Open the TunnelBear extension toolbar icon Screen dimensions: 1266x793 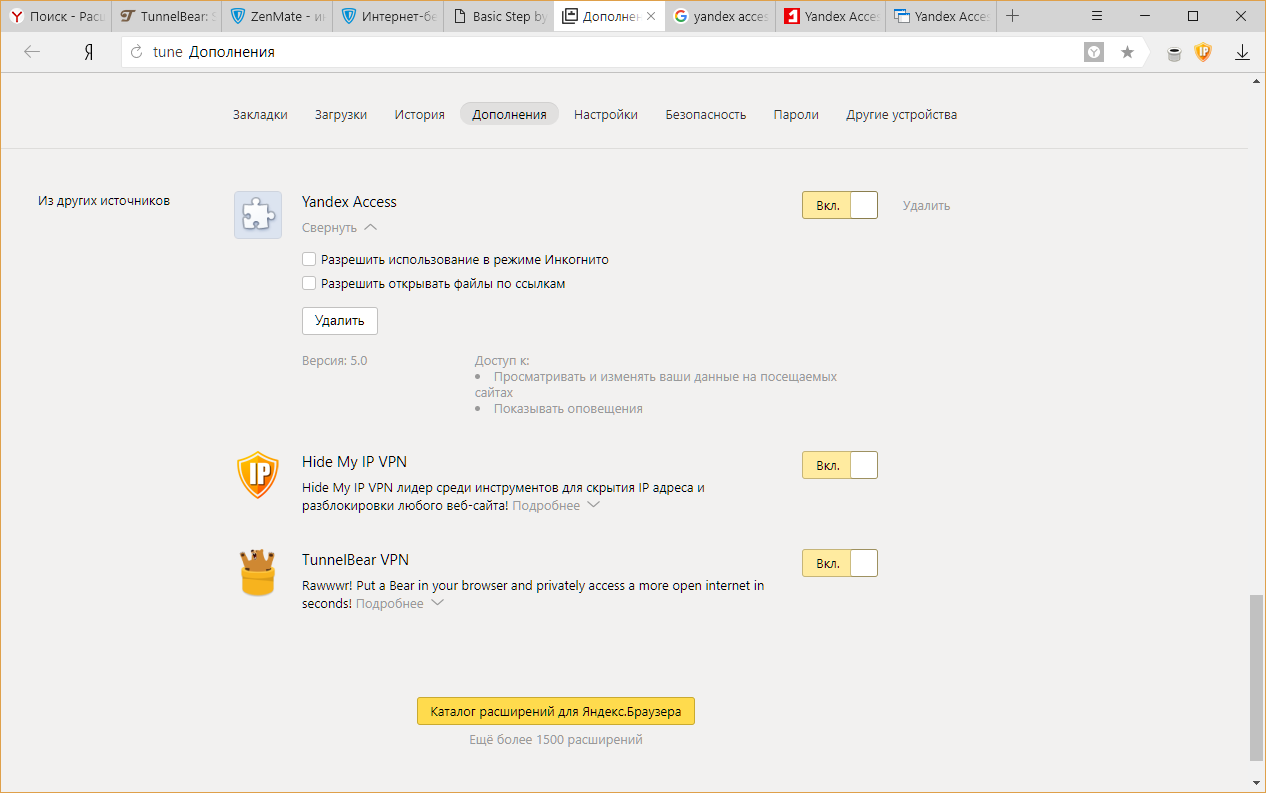(x=1175, y=53)
